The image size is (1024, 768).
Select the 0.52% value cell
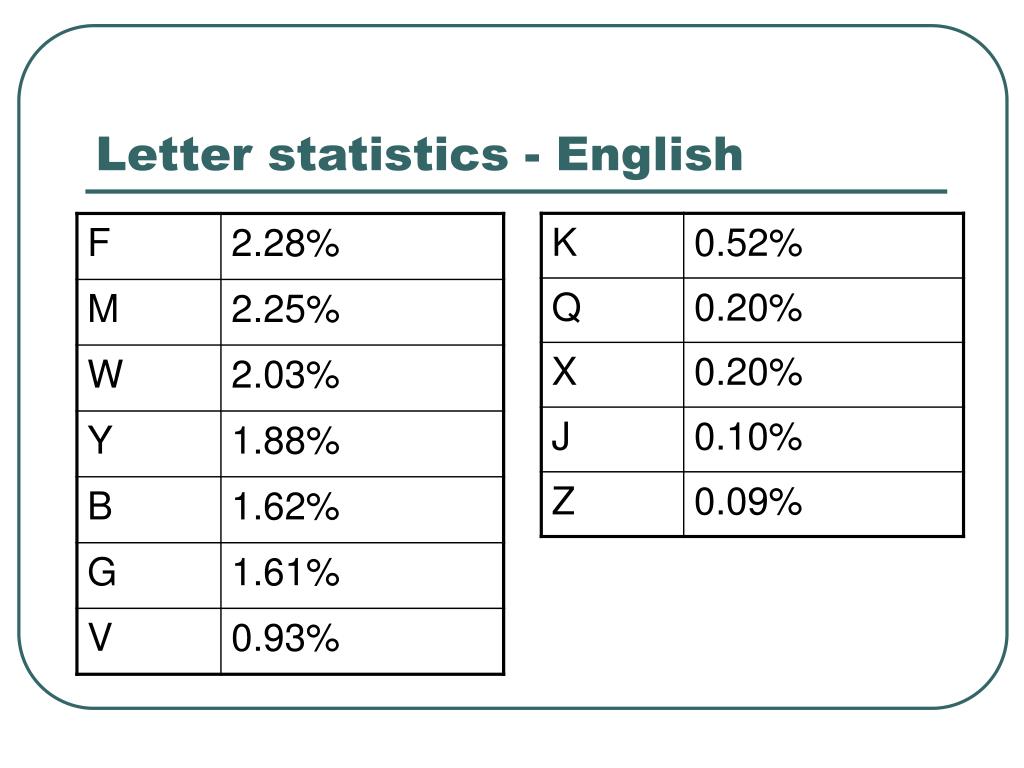click(x=824, y=246)
